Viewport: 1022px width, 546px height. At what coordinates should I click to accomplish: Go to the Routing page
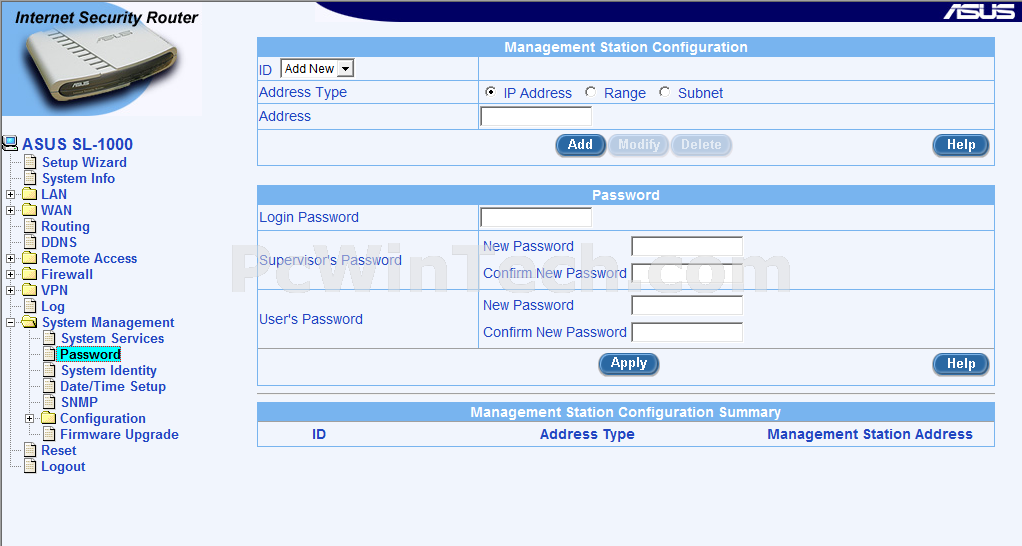point(65,227)
